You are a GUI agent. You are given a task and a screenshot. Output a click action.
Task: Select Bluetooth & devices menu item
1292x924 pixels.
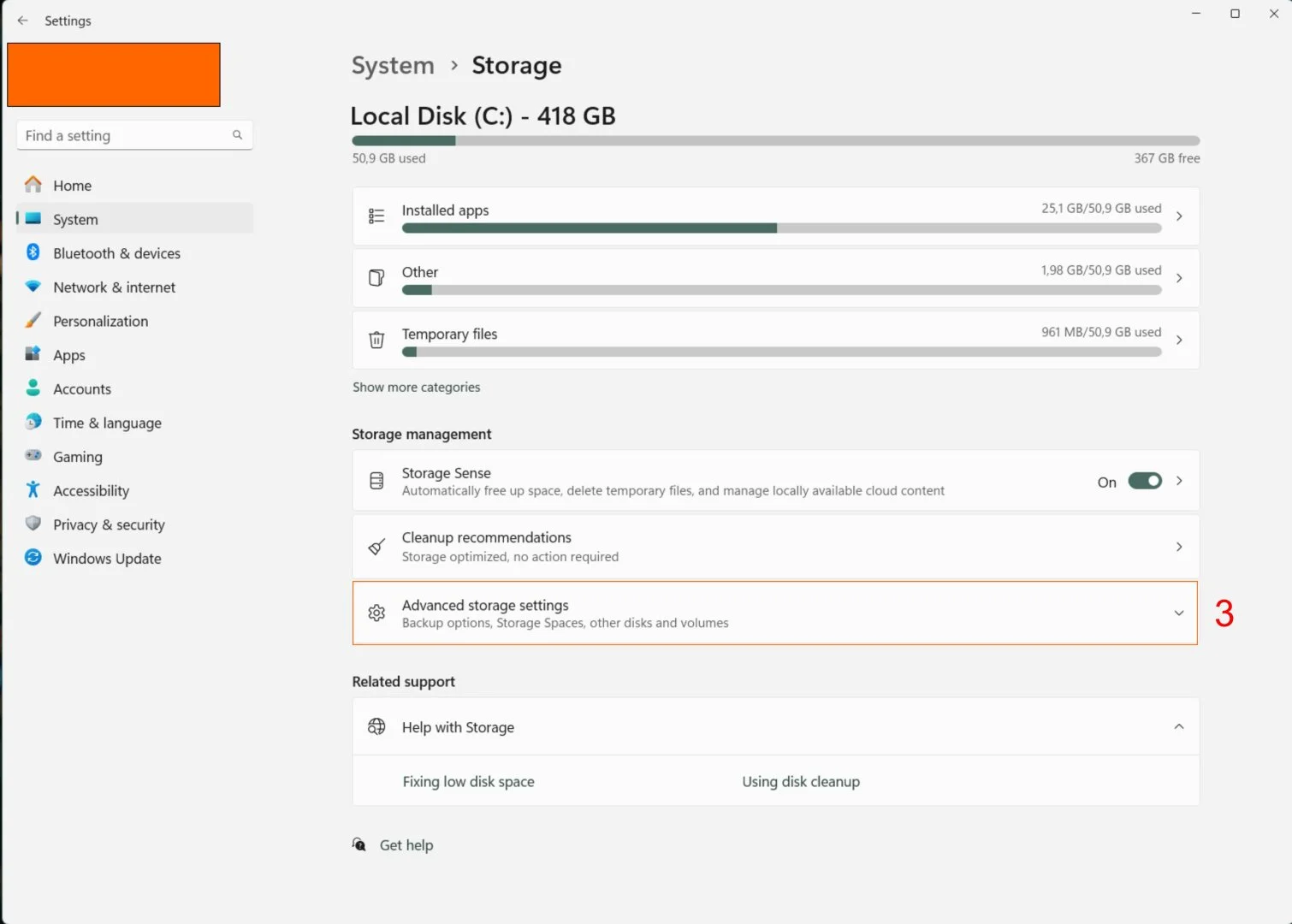click(135, 253)
